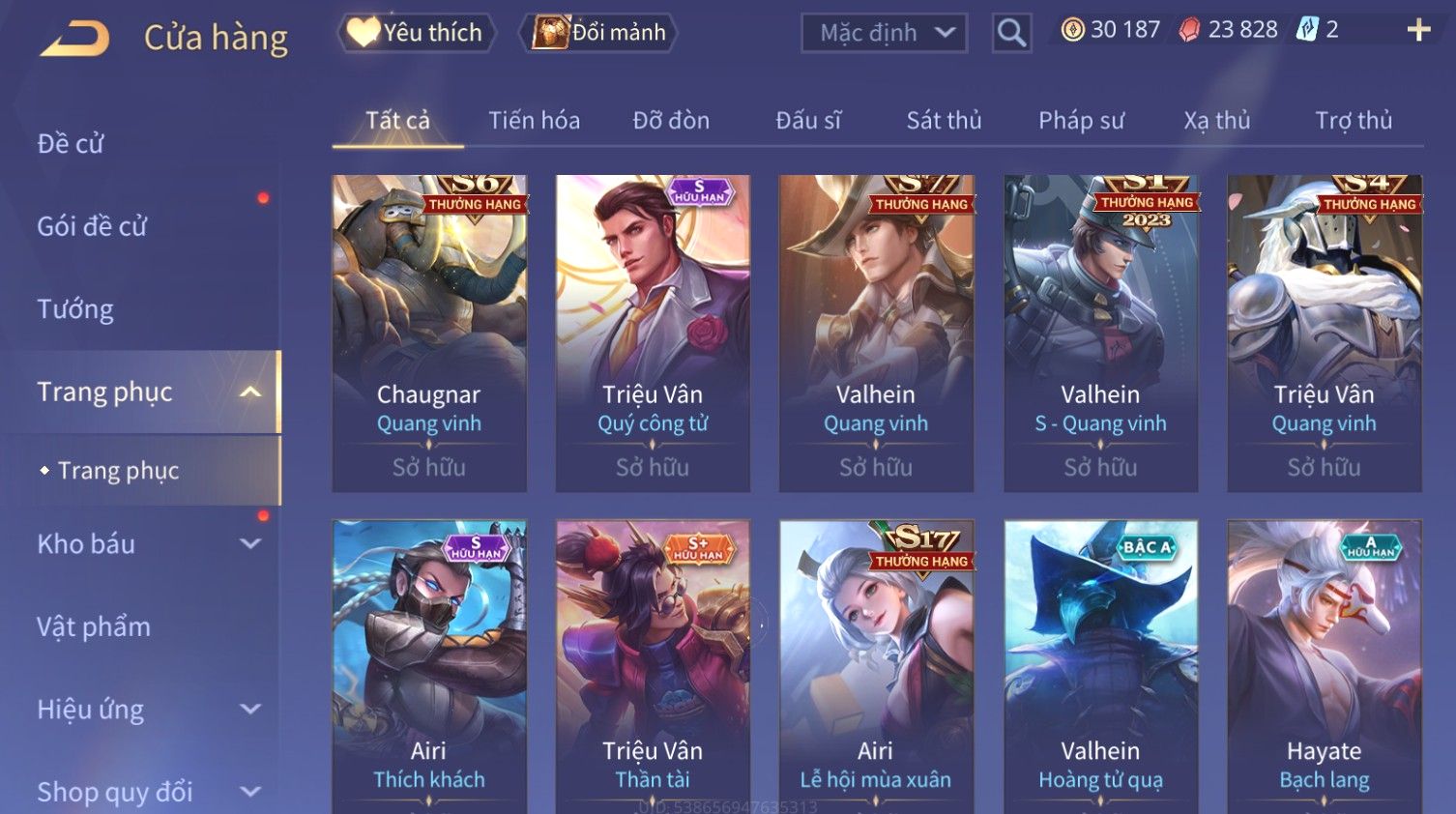Switch to the Tiến hóa tab
Image resolution: width=1456 pixels, height=814 pixels.
tap(534, 120)
